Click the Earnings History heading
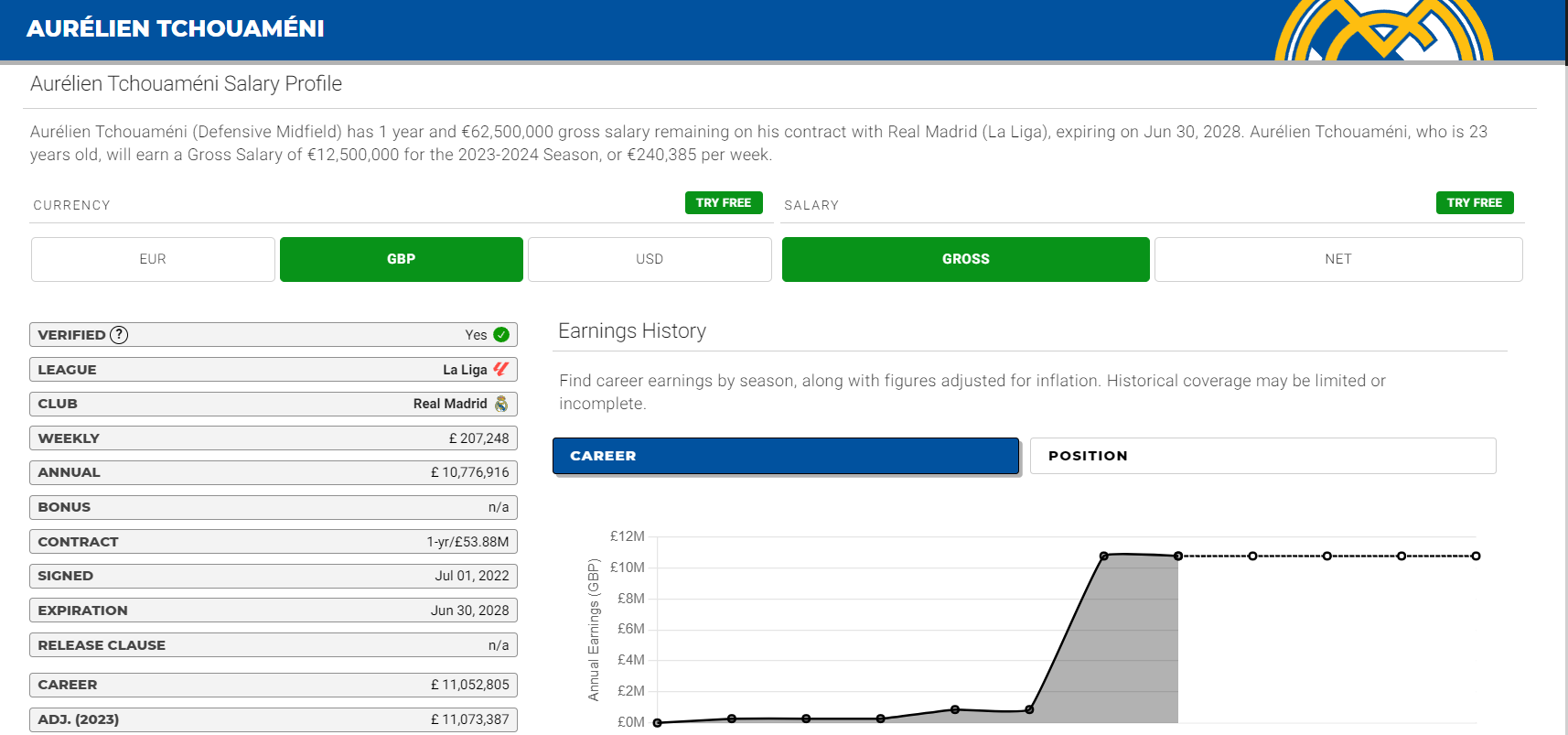This screenshot has width=1568, height=735. (632, 331)
